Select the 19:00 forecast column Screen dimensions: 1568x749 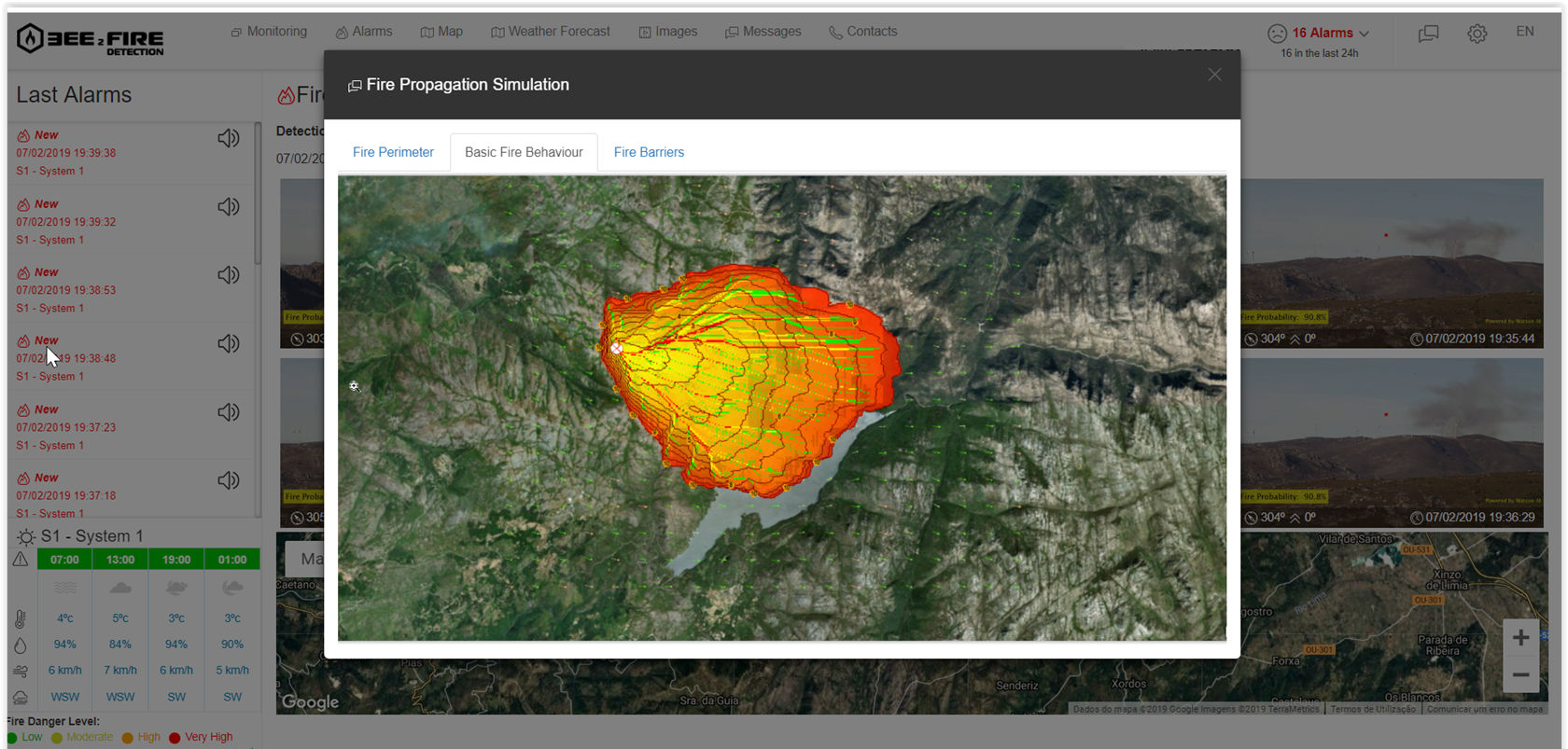[x=176, y=560]
